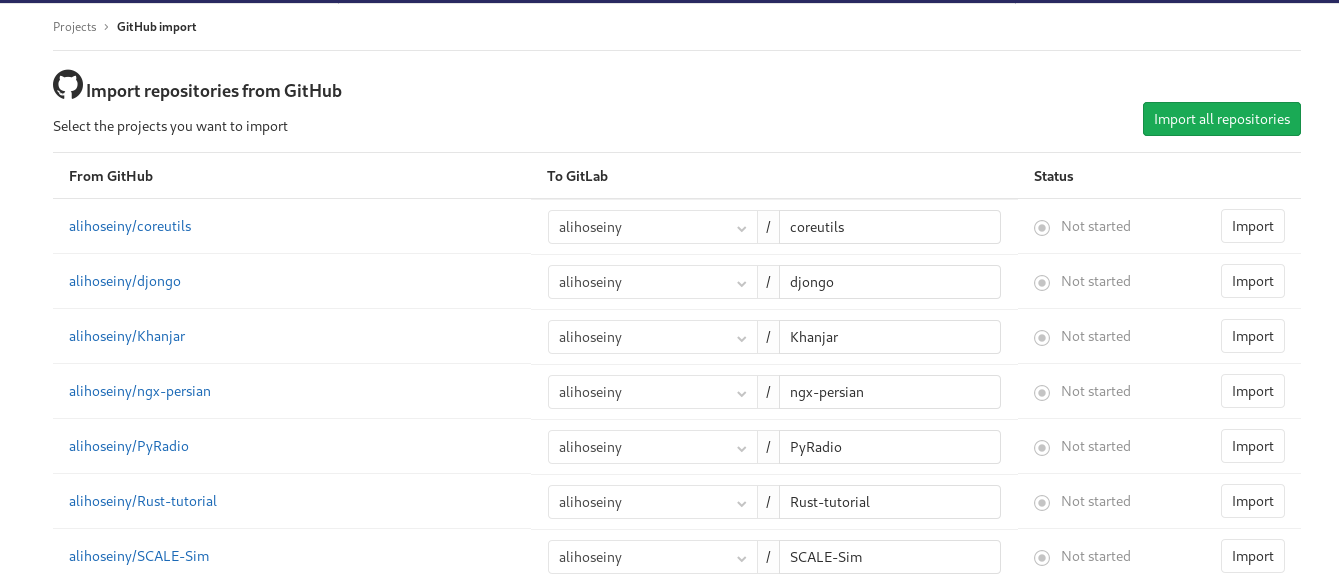
Task: Open the alihoseiny/ngx-persian GitHub link
Action: coord(140,391)
